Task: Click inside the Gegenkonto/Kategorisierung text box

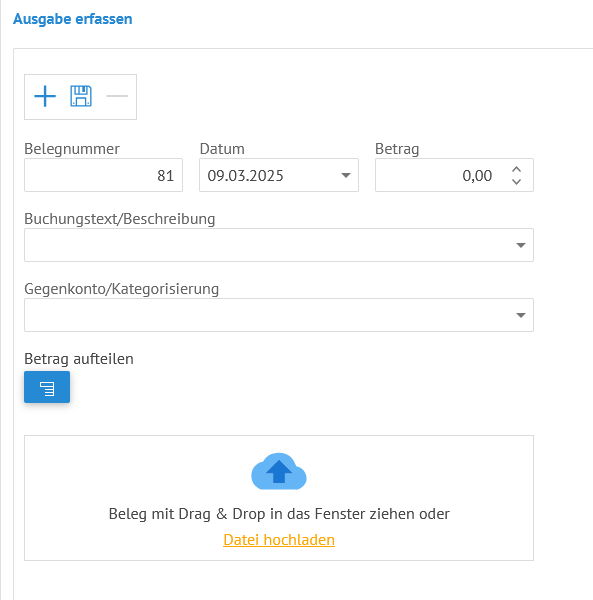Action: coord(268,315)
